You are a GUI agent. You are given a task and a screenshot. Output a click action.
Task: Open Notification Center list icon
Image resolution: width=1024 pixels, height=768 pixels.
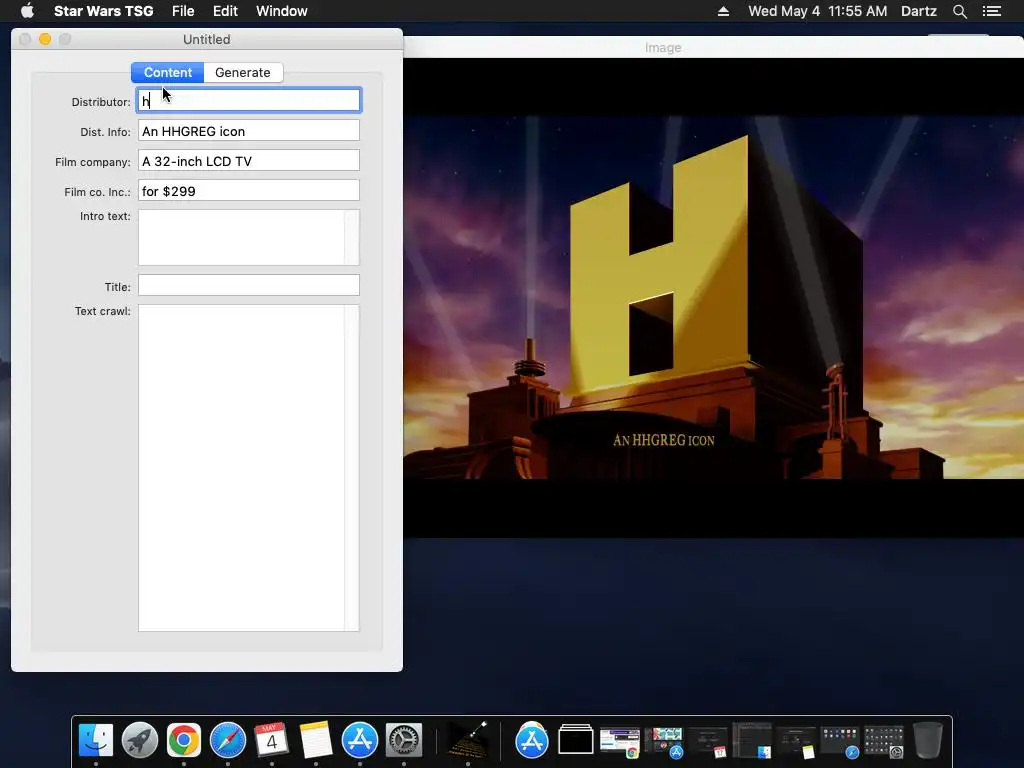coord(992,11)
